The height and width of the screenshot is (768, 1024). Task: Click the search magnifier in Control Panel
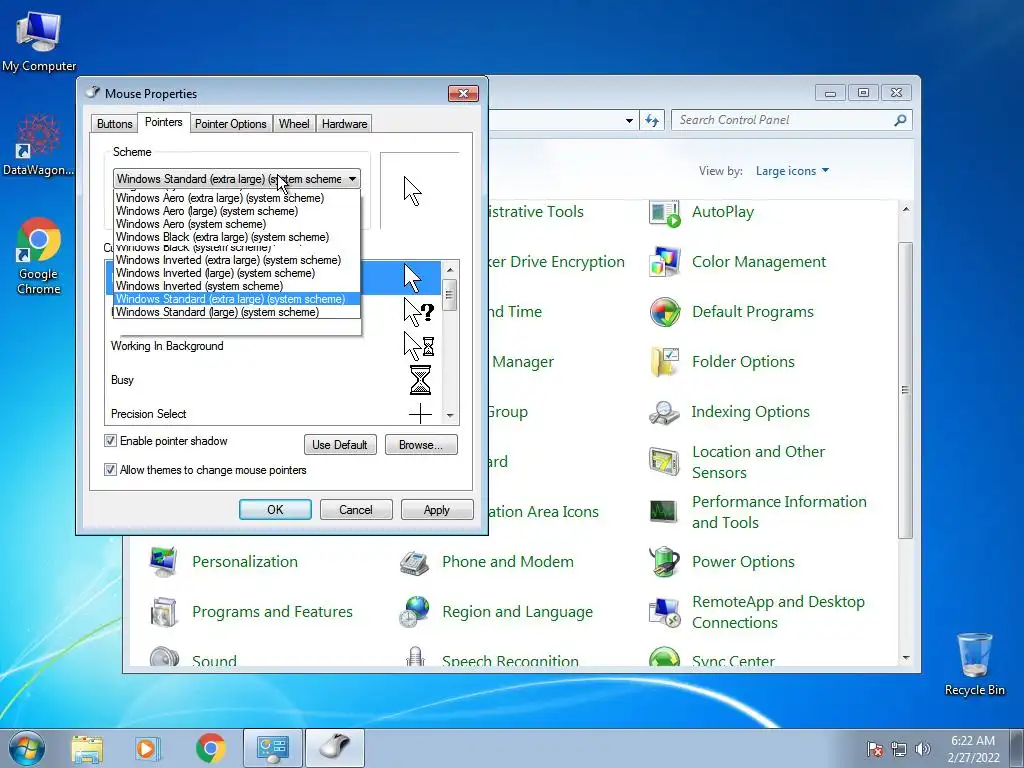click(900, 120)
